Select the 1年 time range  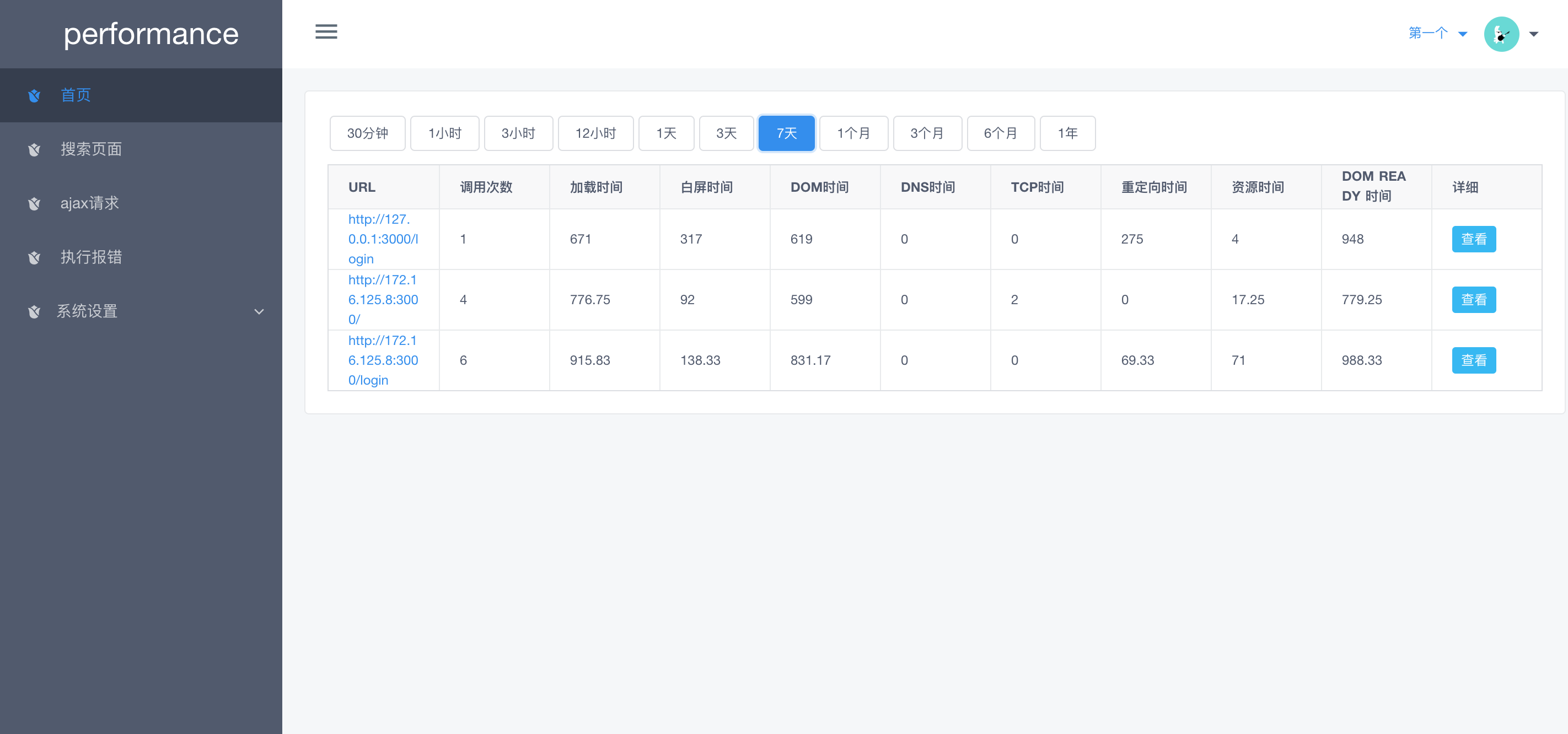[x=1068, y=133]
